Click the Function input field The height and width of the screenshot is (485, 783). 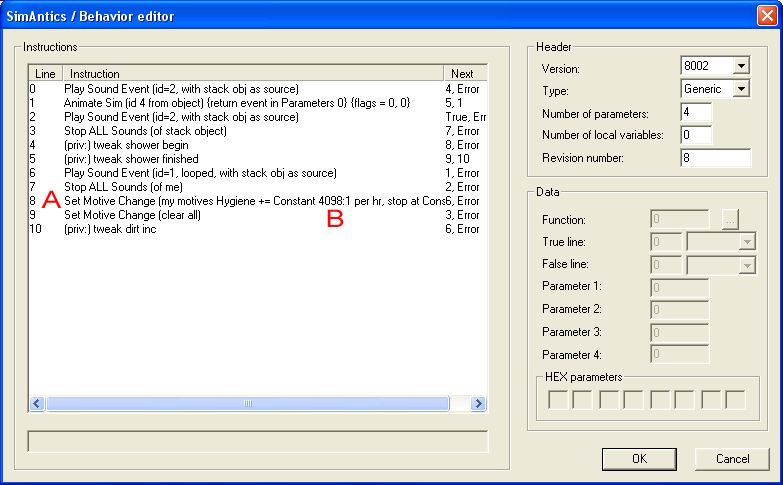[680, 219]
